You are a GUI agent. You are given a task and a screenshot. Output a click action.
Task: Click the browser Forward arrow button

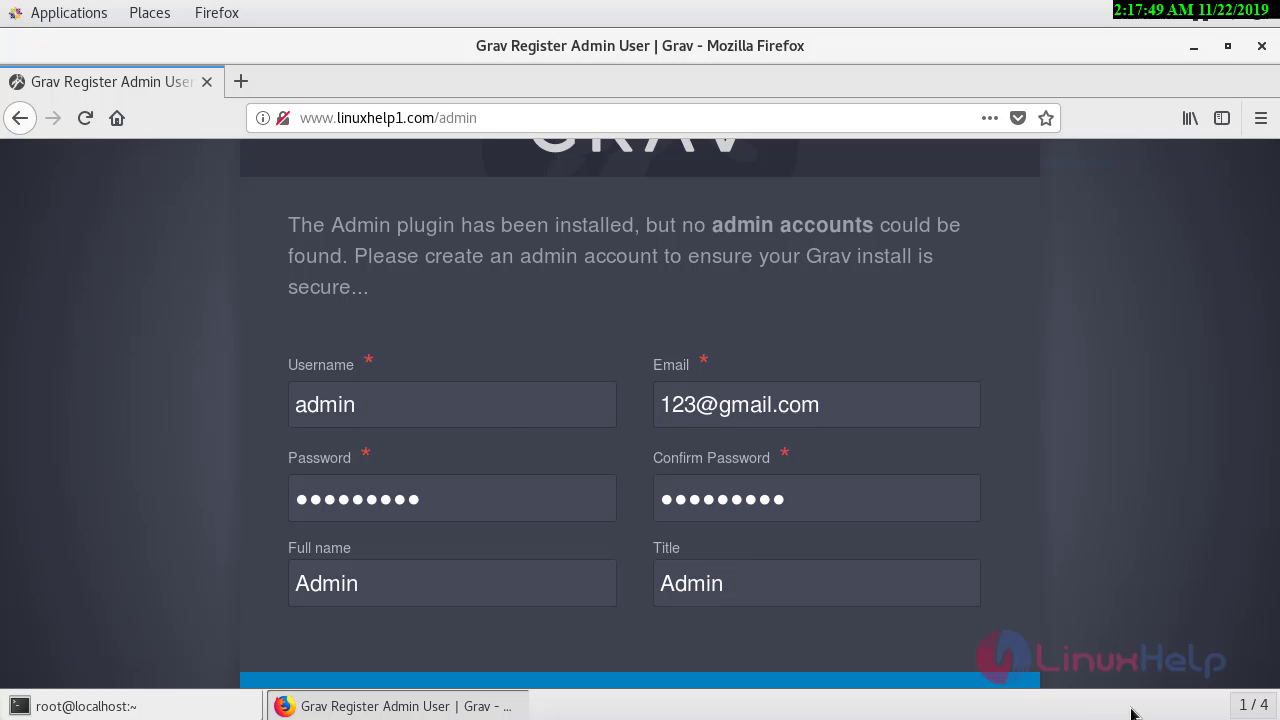pyautogui.click(x=53, y=118)
